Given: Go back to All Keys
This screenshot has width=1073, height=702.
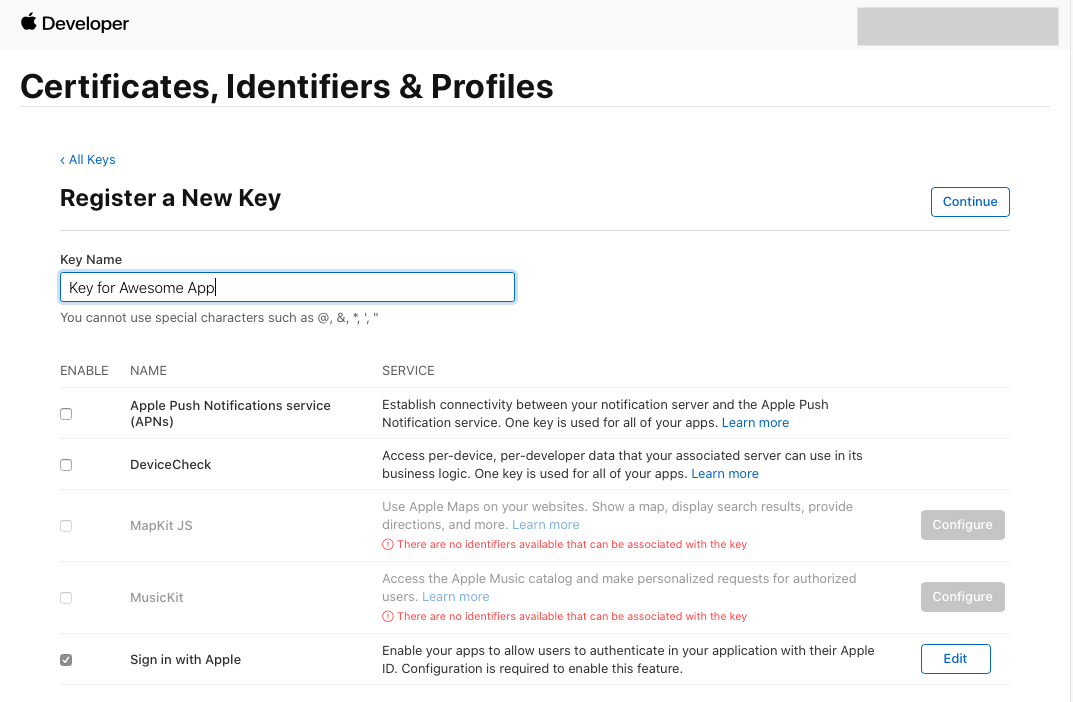Looking at the screenshot, I should [88, 160].
